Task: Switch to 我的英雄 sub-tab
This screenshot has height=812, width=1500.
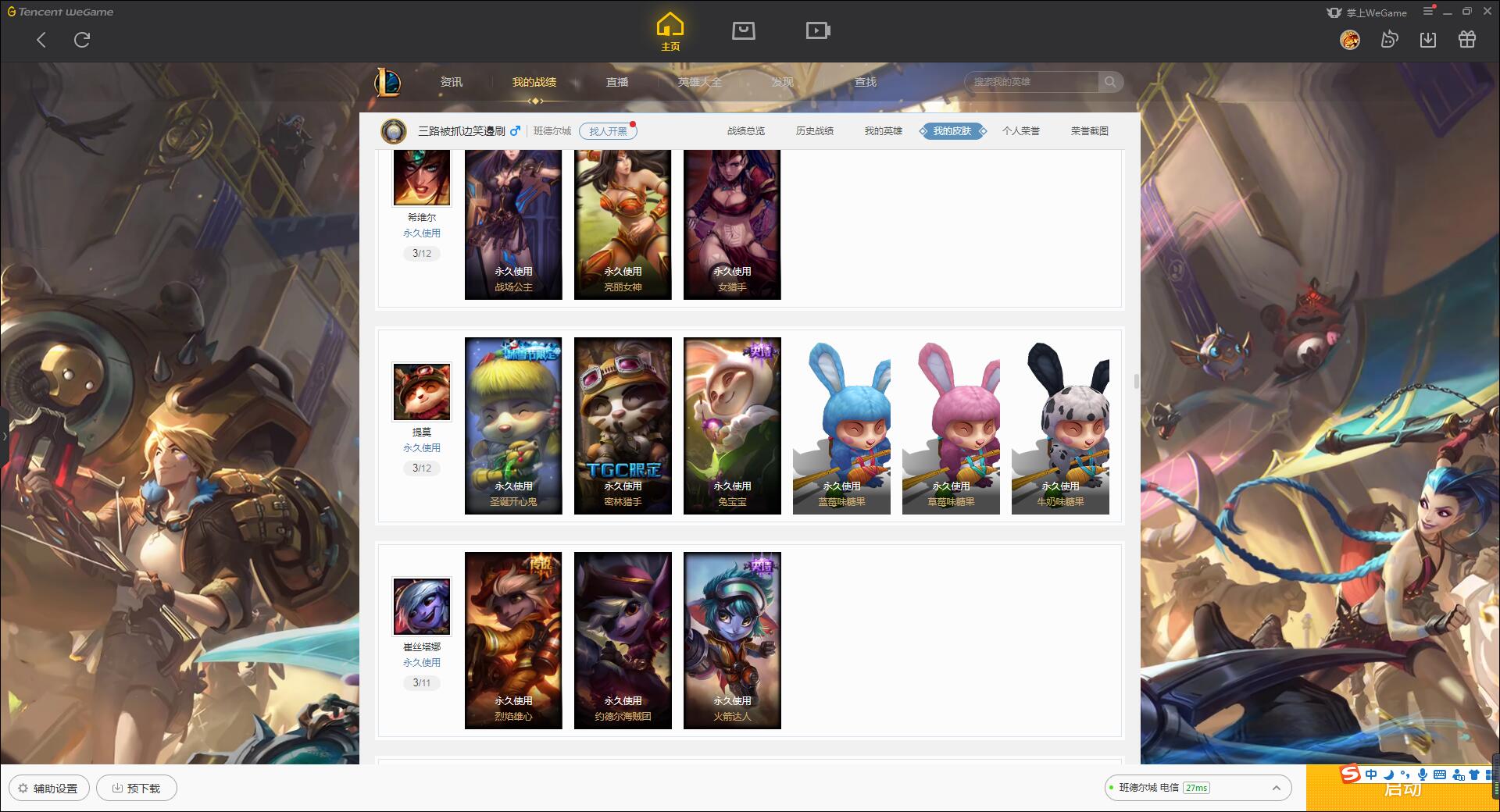Action: [884, 131]
